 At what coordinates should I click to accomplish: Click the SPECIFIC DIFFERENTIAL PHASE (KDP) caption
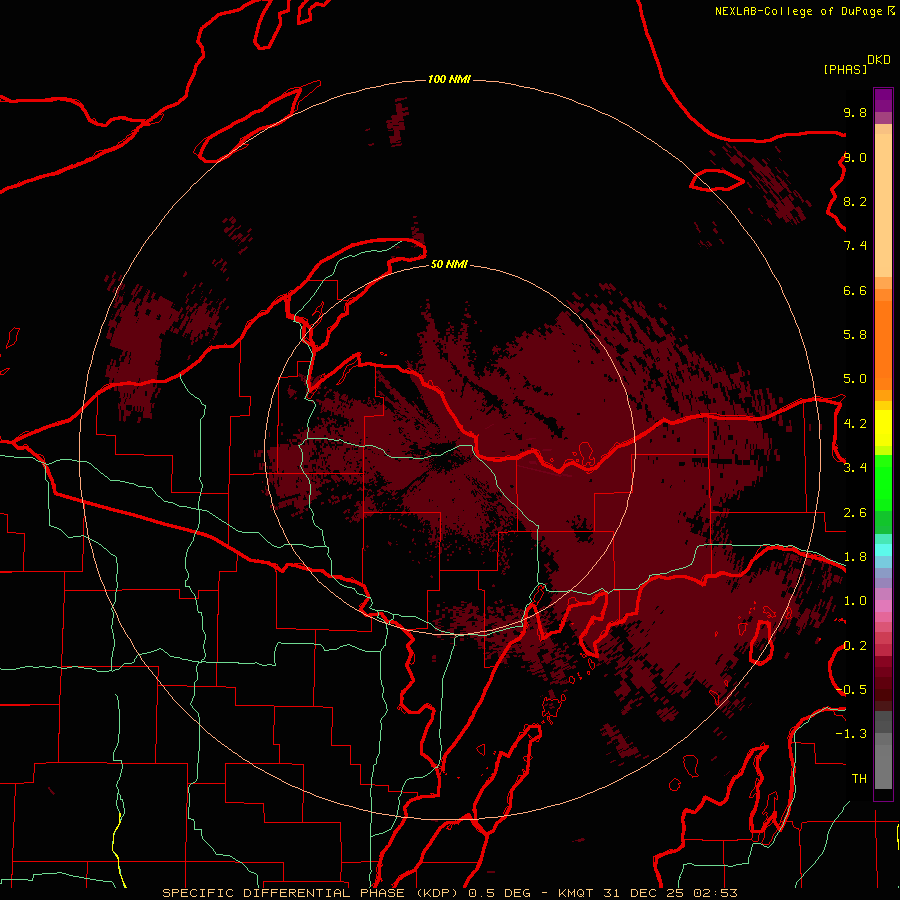pos(309,893)
